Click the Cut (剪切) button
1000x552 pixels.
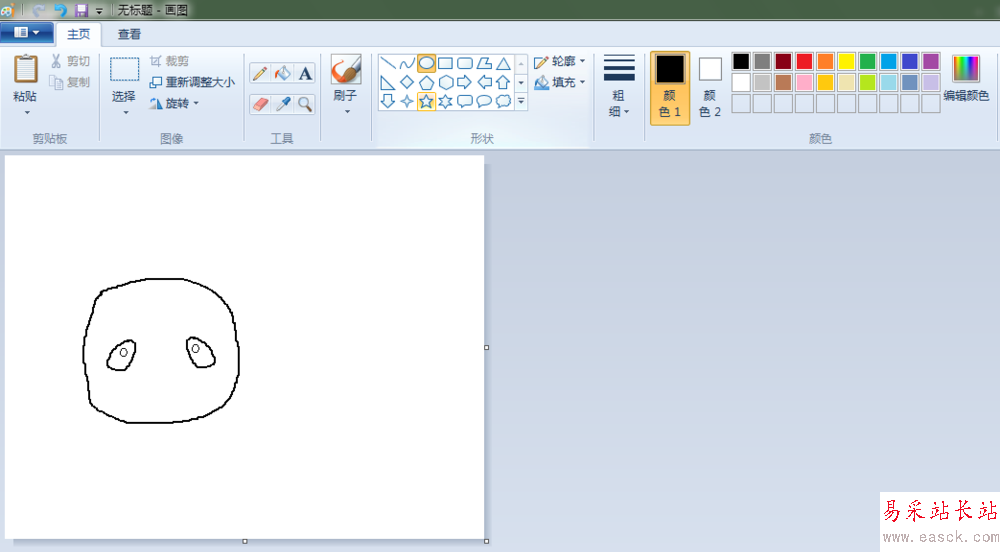pyautogui.click(x=71, y=61)
